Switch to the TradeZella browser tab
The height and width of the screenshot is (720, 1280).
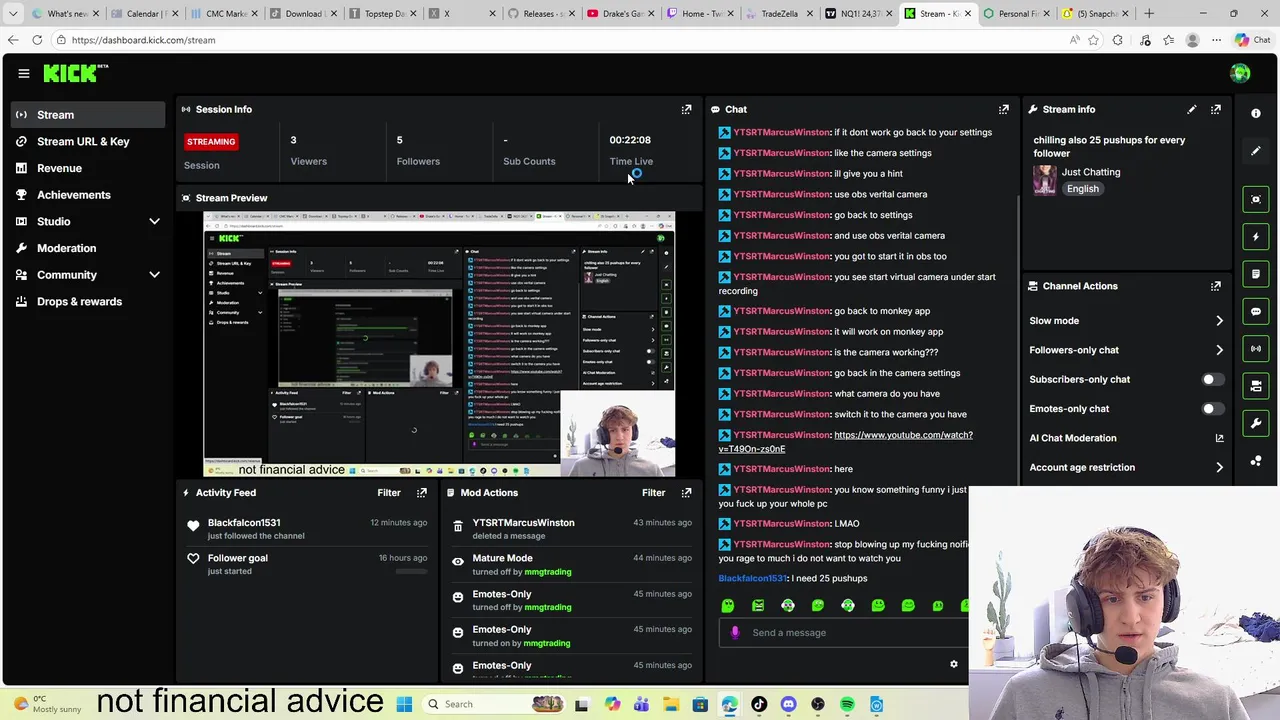coord(778,14)
